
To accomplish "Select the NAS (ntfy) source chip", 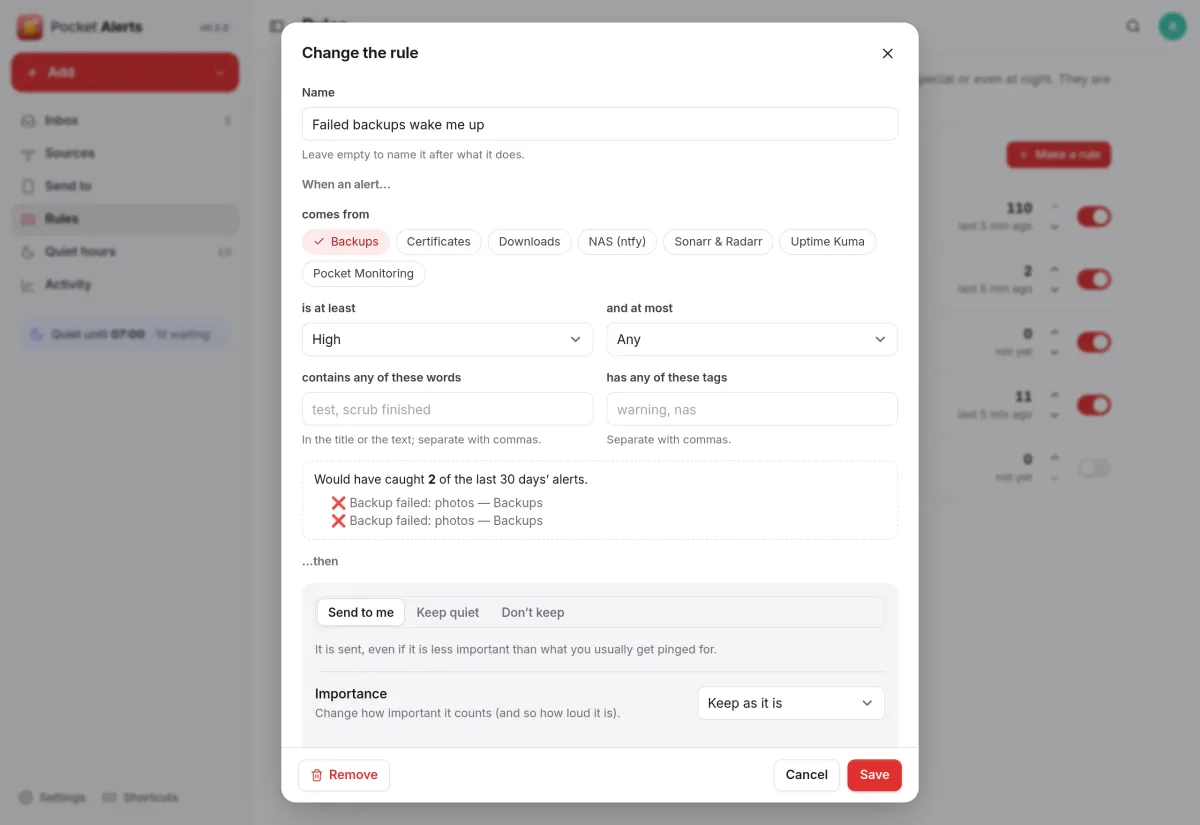I will 617,242.
